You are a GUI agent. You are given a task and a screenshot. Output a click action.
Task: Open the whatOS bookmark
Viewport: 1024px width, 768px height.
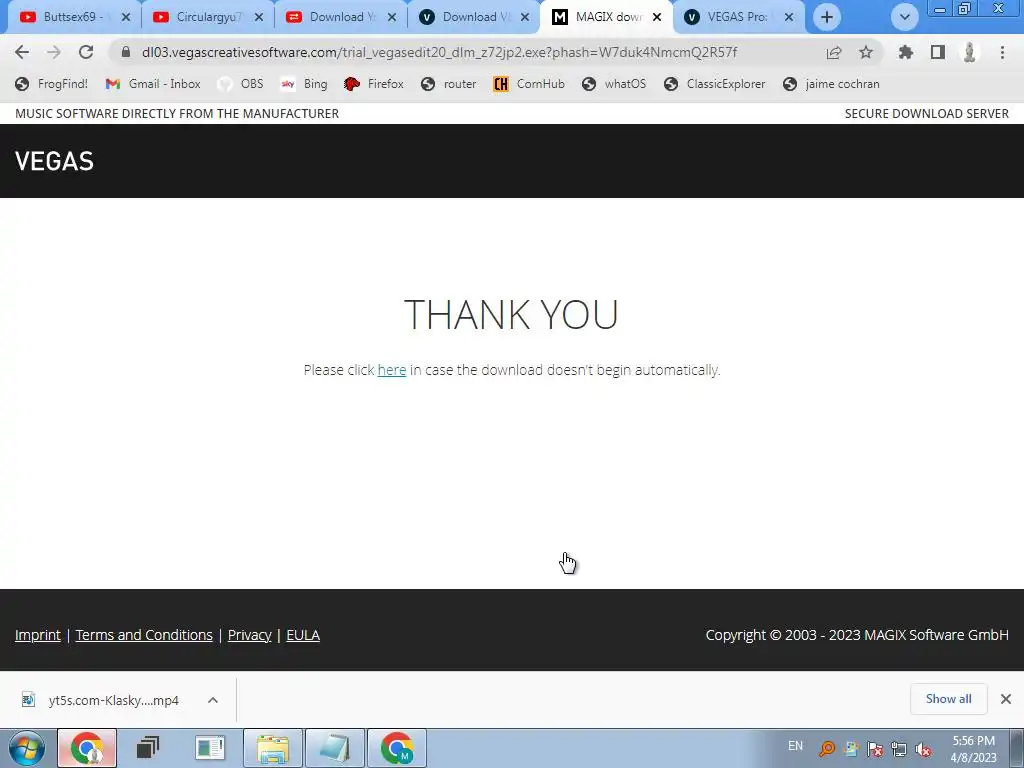[x=614, y=84]
